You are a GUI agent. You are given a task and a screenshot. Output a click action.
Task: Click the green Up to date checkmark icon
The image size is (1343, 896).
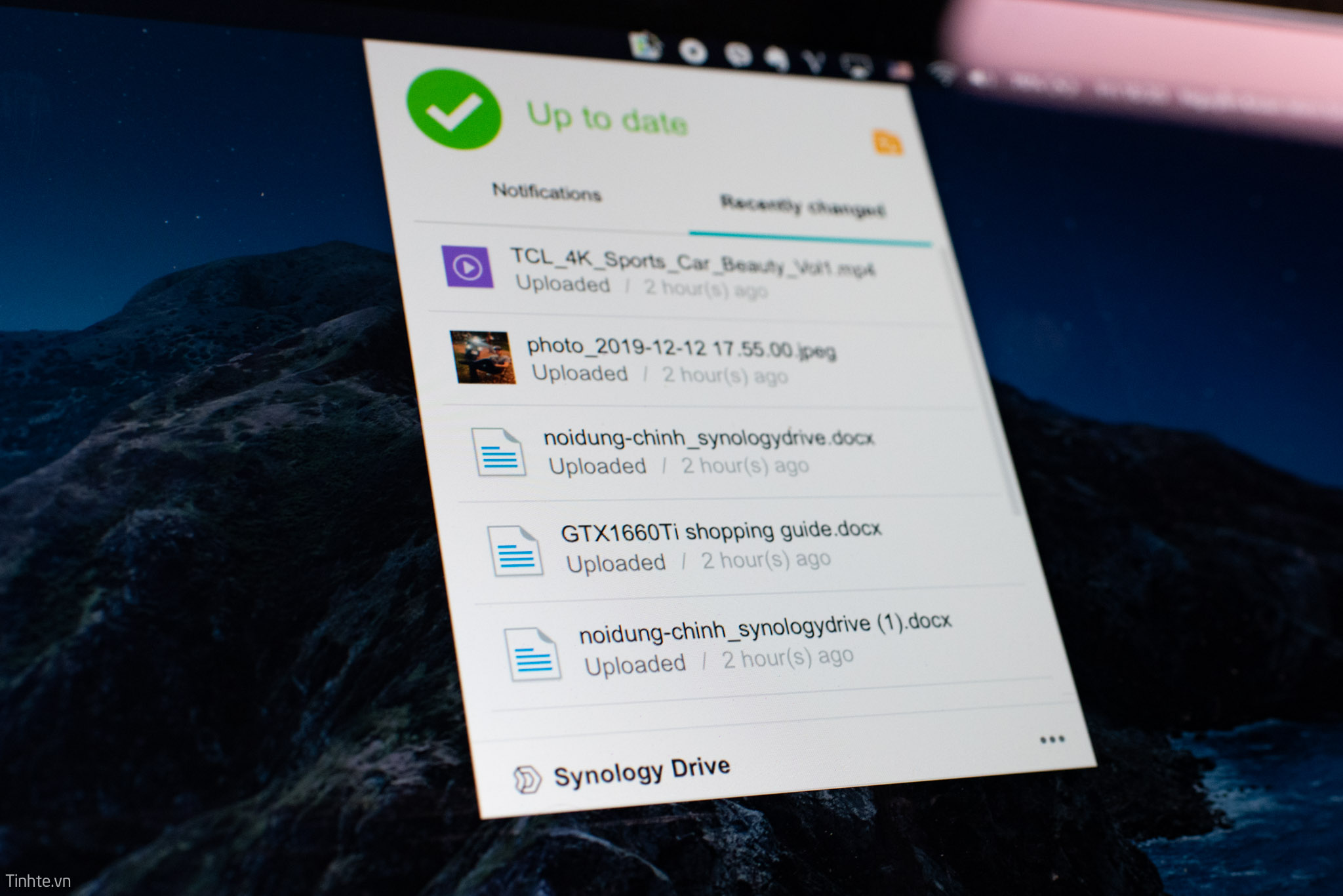pyautogui.click(x=454, y=109)
